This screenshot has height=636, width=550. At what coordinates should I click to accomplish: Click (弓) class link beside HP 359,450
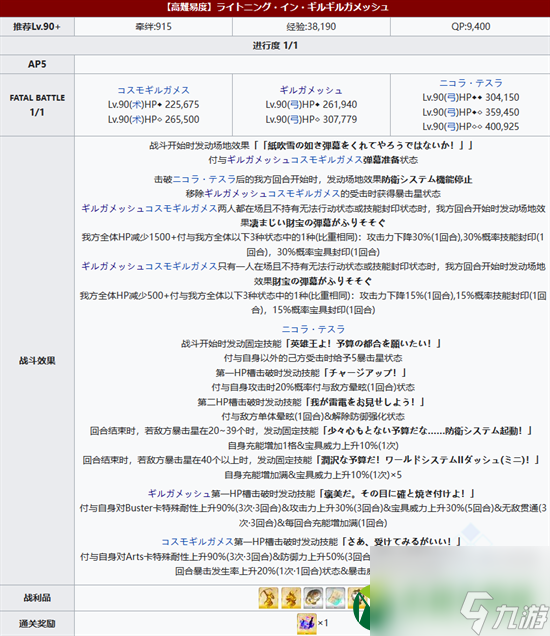(x=451, y=112)
